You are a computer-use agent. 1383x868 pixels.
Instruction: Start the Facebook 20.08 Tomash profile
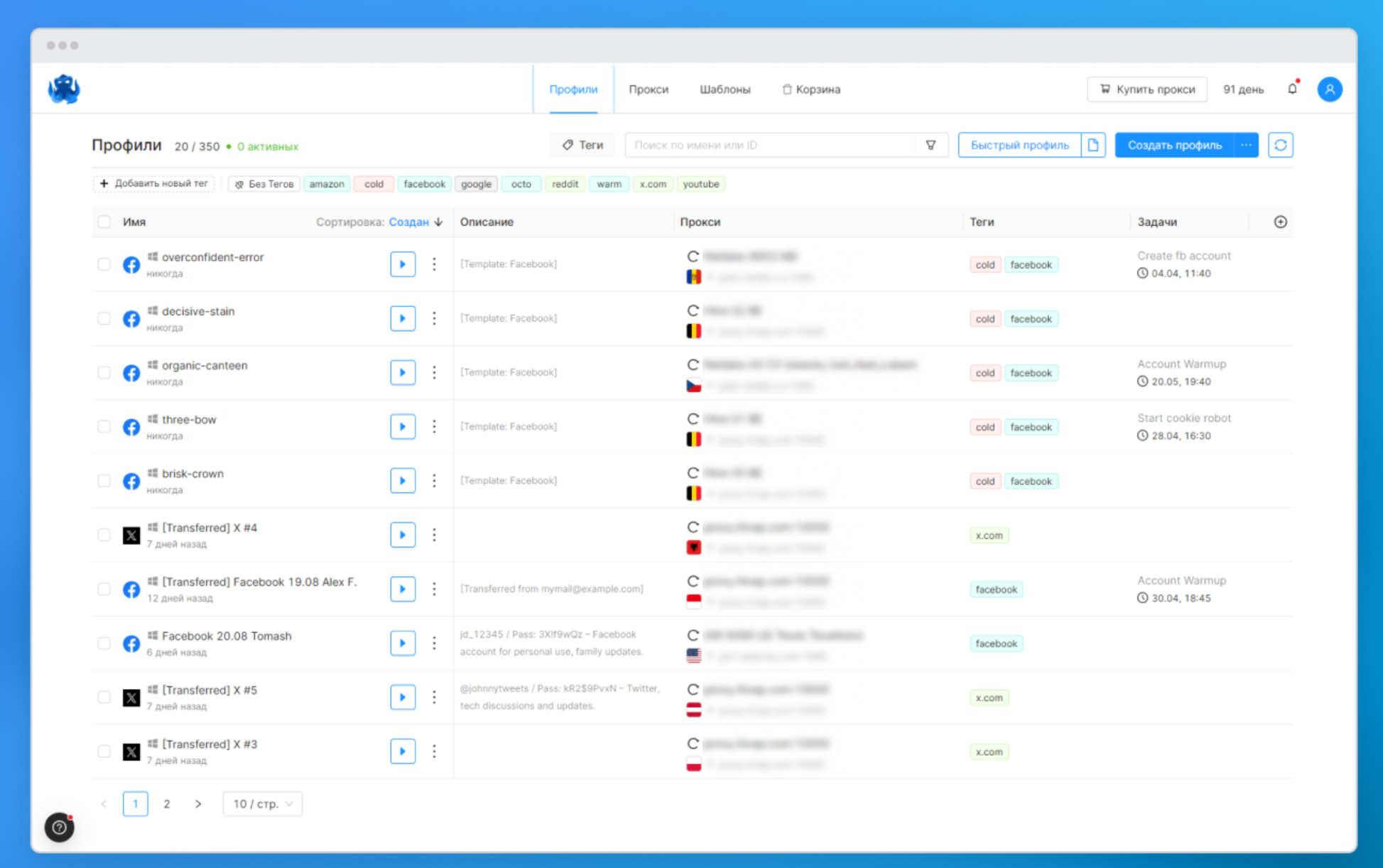[x=403, y=643]
